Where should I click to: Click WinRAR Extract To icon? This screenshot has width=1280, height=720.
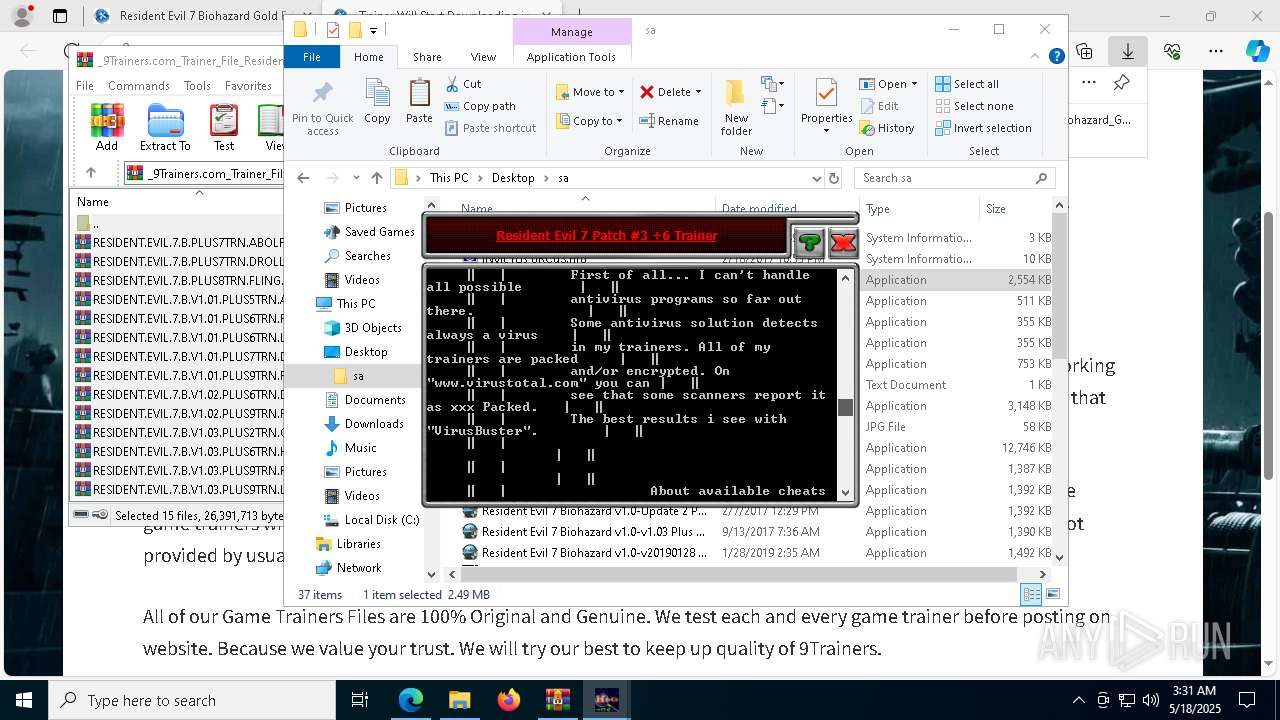click(x=165, y=128)
